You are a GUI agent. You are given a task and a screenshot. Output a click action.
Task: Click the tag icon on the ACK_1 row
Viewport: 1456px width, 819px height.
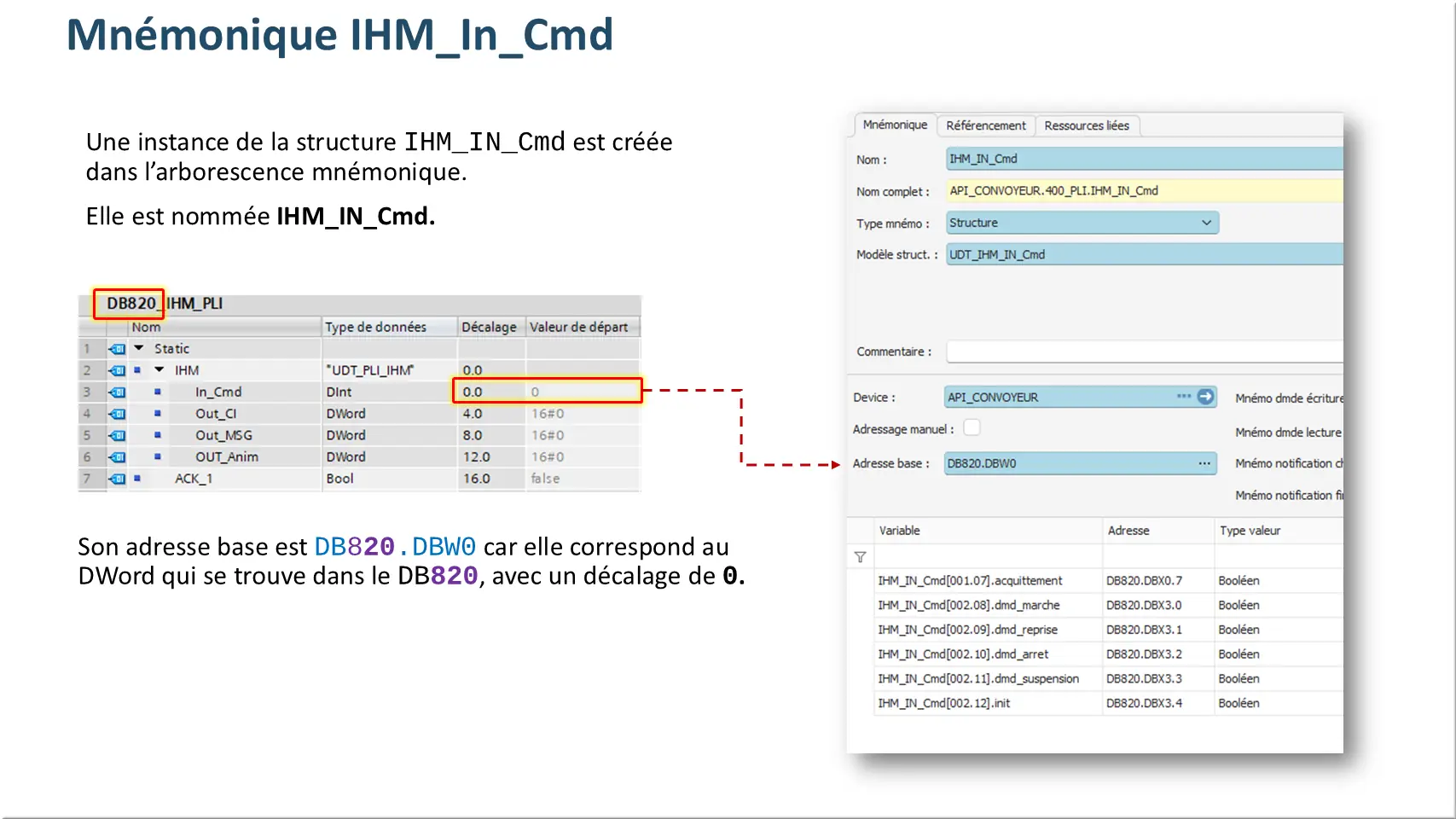117,479
